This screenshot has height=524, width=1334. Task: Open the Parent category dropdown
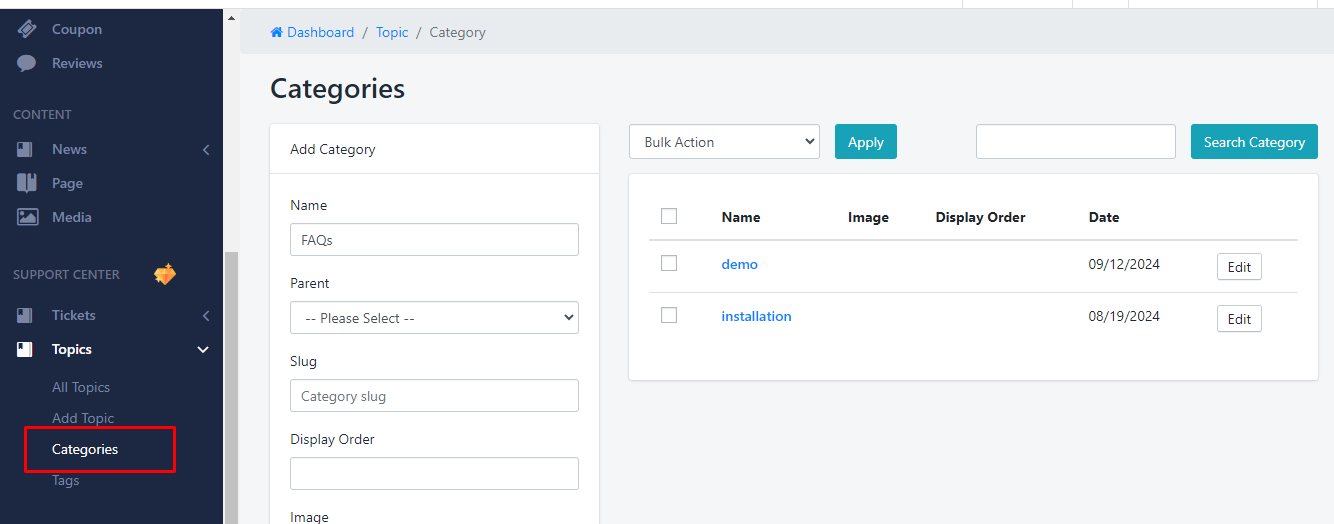click(434, 318)
